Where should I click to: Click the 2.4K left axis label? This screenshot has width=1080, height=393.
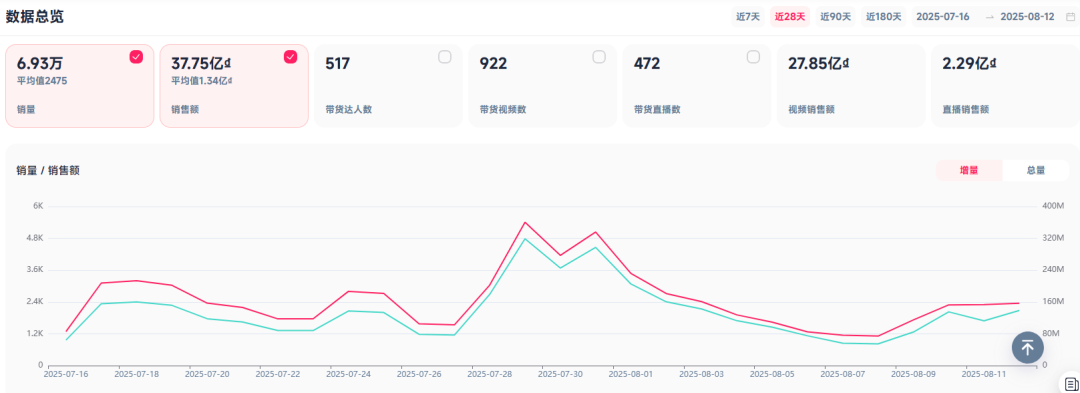pyautogui.click(x=34, y=301)
